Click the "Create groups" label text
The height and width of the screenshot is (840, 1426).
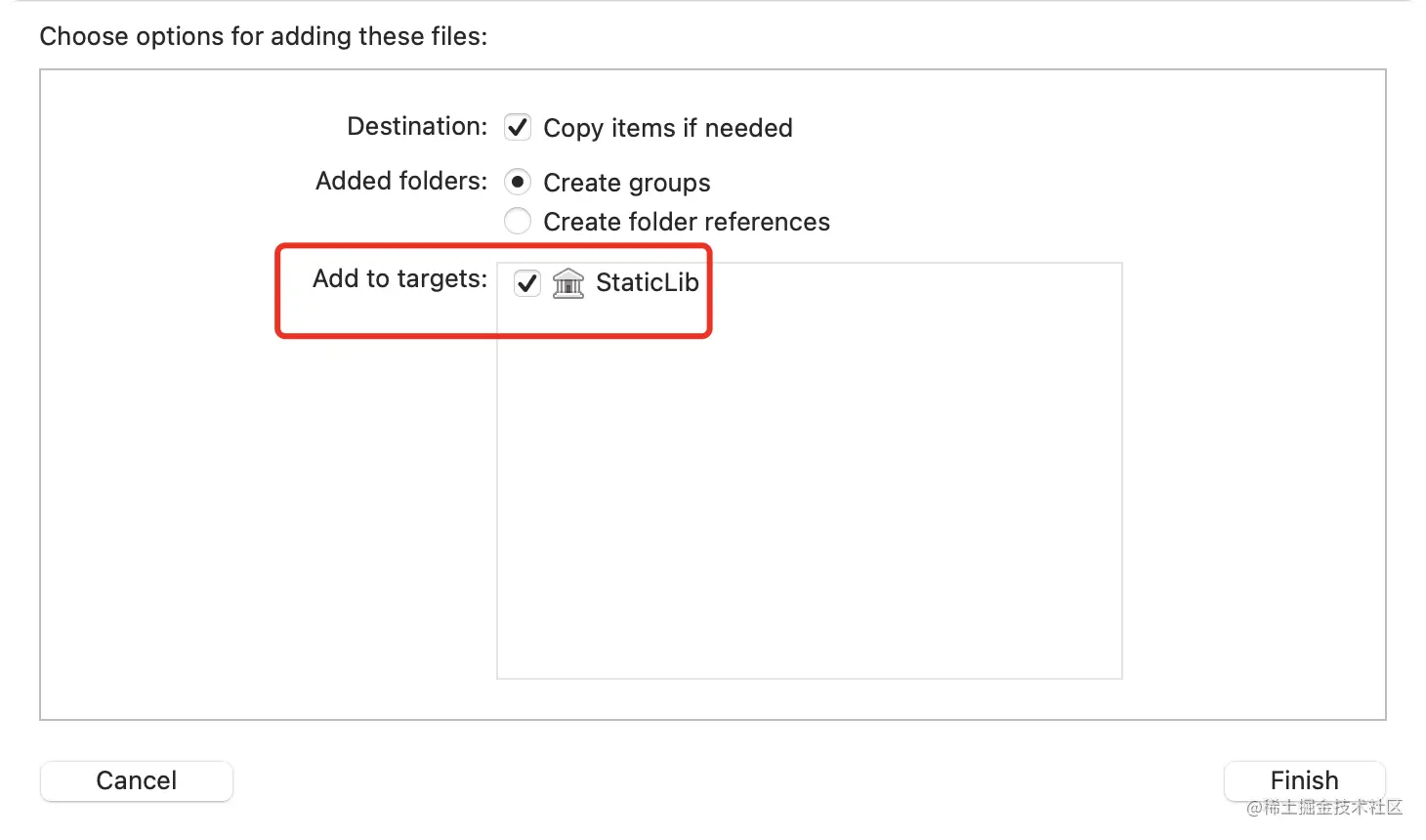pos(626,183)
